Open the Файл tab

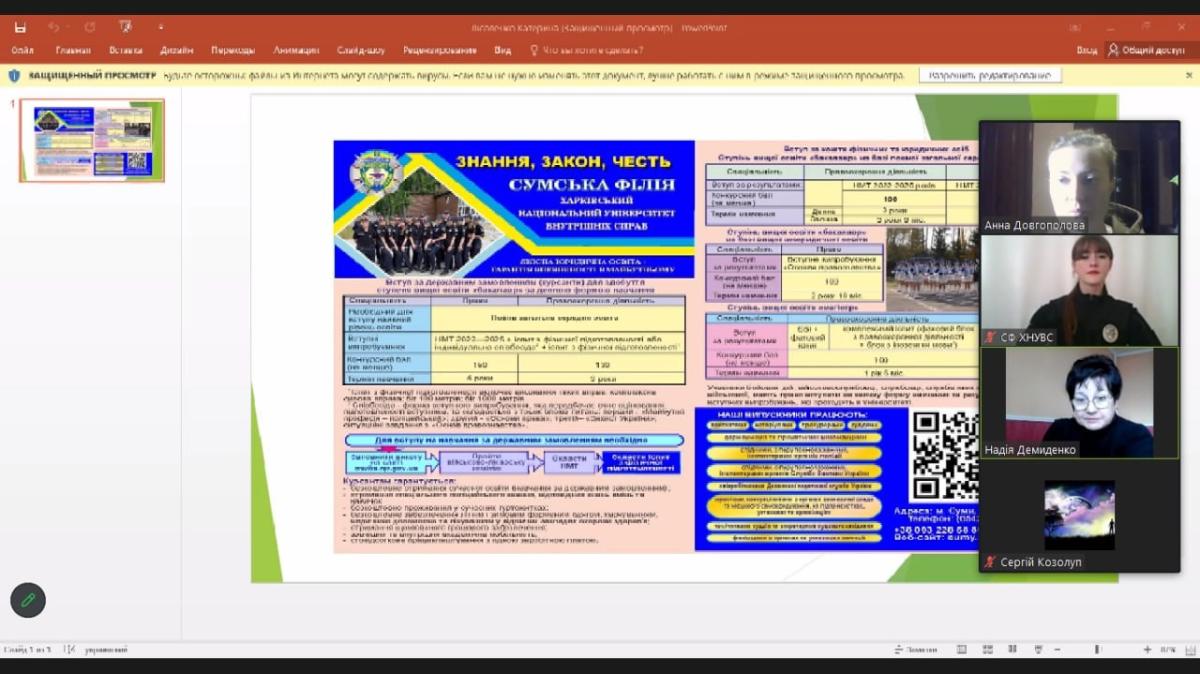click(x=22, y=50)
